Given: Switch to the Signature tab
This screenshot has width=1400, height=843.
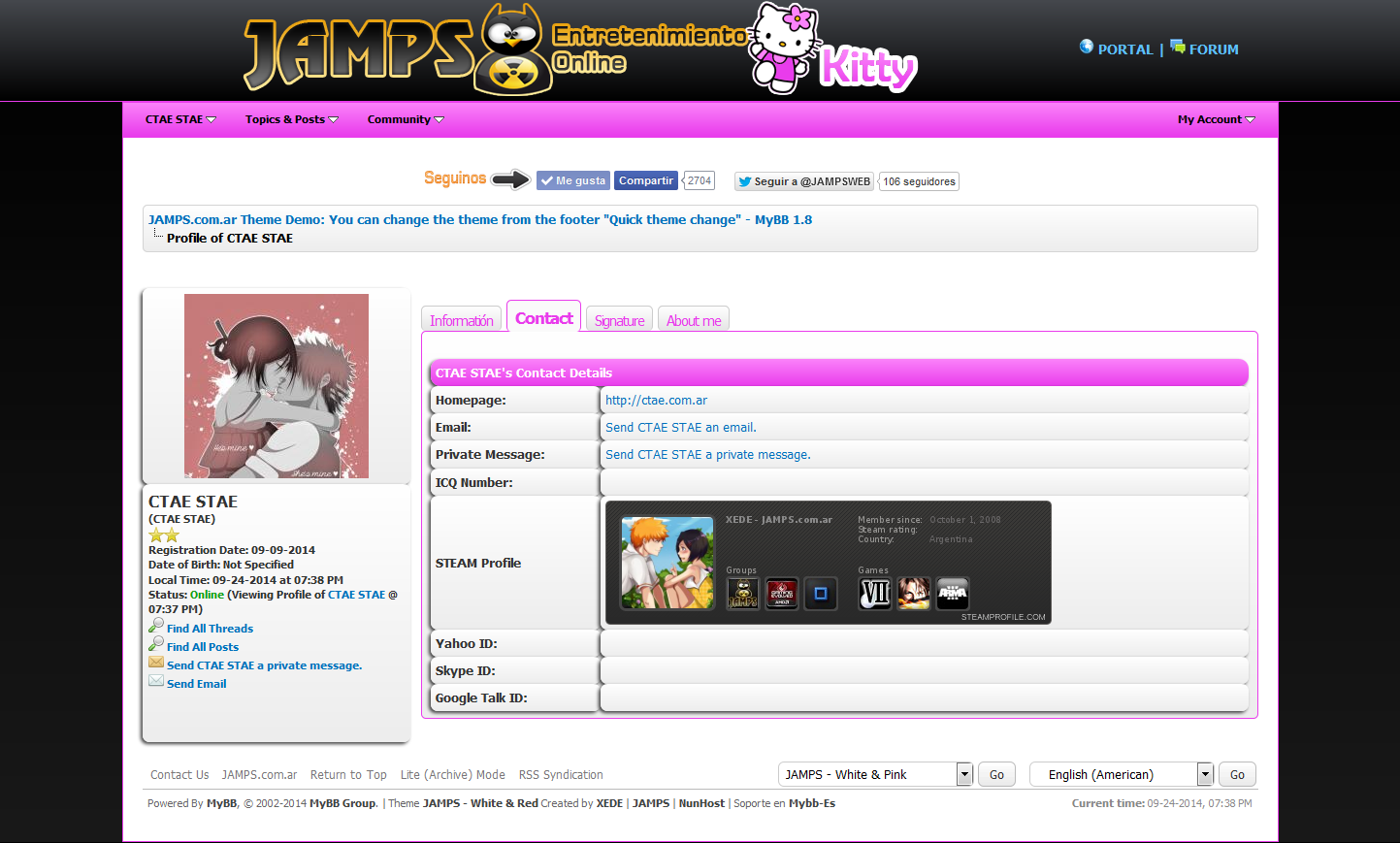Looking at the screenshot, I should [x=619, y=320].
